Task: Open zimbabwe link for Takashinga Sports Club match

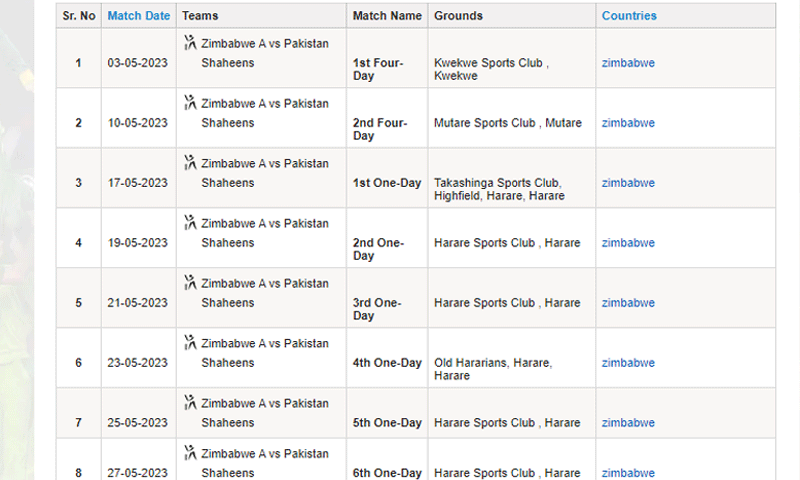Action: (x=628, y=183)
